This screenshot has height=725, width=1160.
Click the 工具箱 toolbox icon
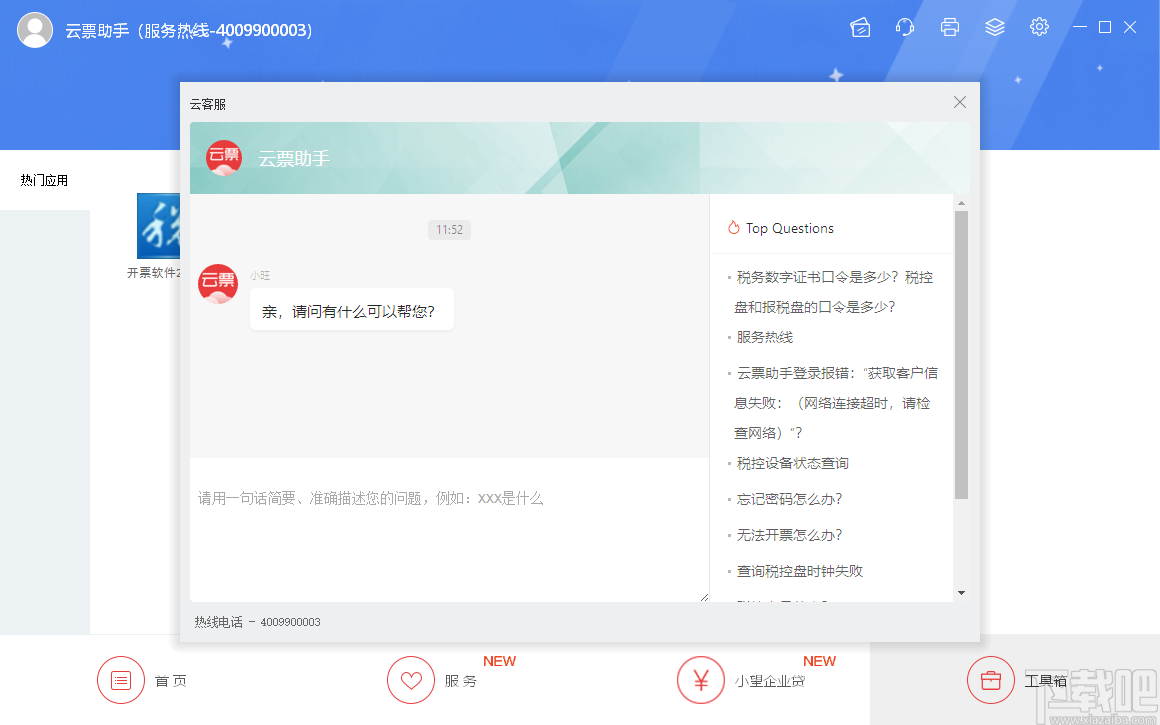991,680
